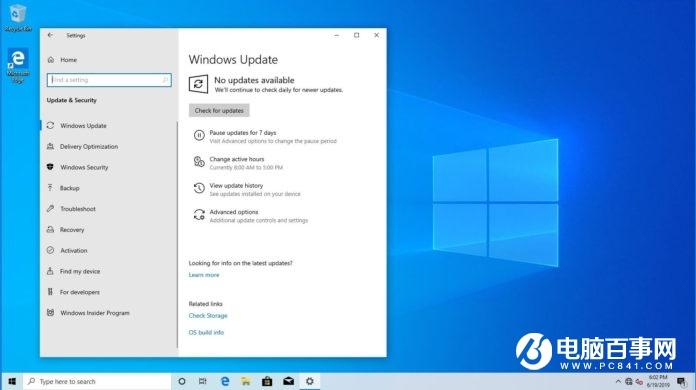Select Backup in sidebar

point(70,188)
